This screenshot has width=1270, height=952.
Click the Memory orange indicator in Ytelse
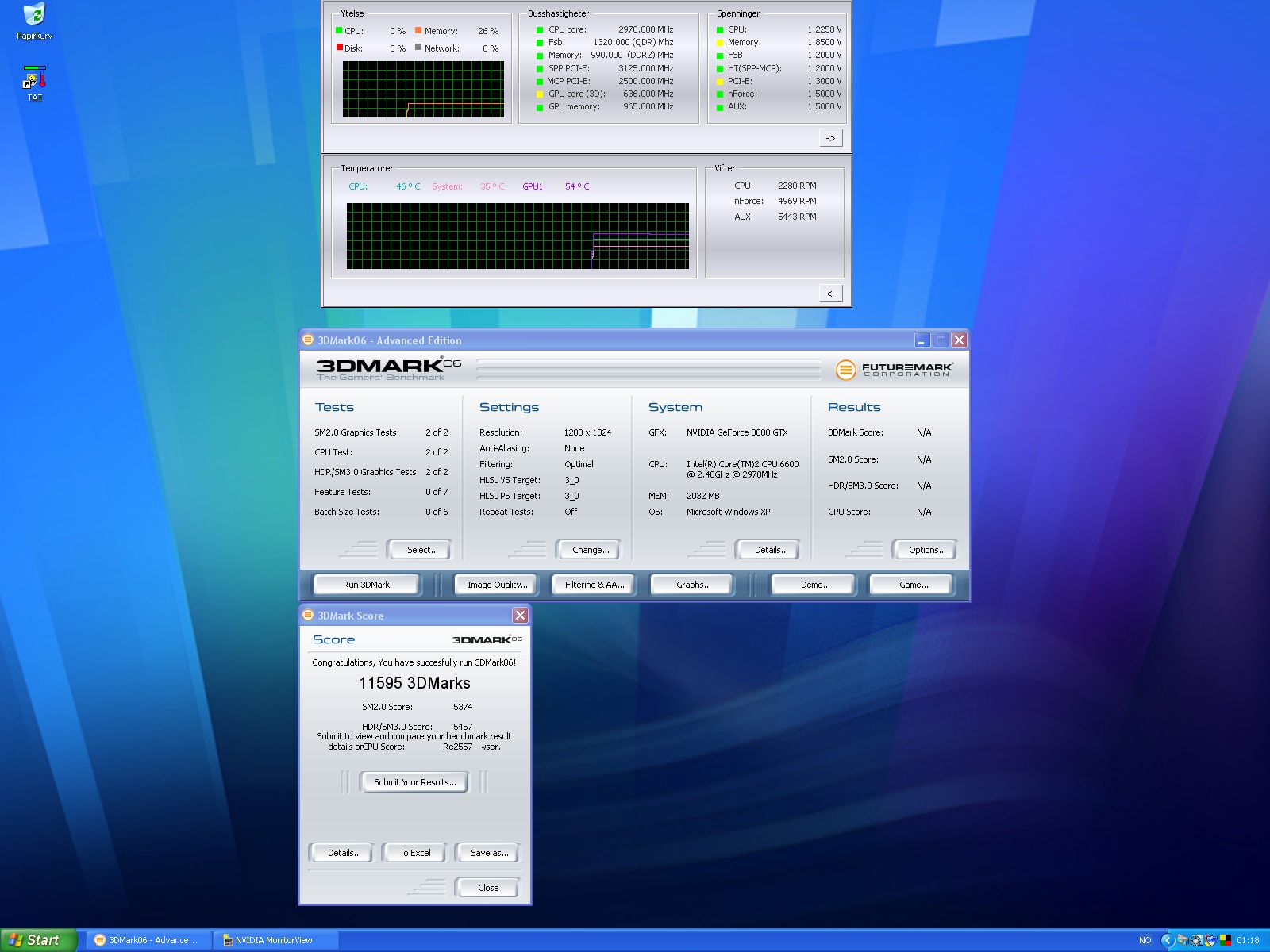coord(418,30)
